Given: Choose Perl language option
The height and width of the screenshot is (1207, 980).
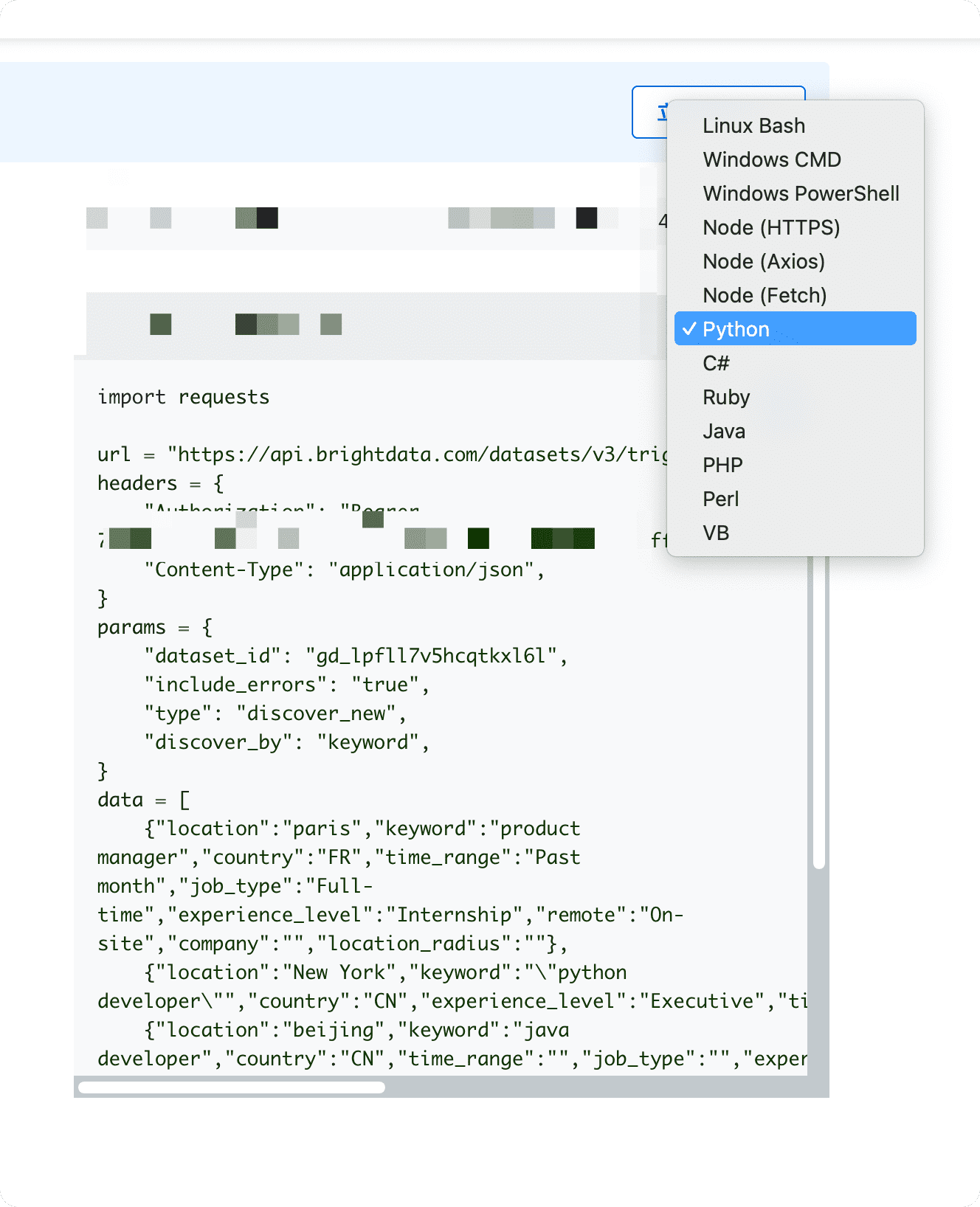Looking at the screenshot, I should (x=795, y=499).
